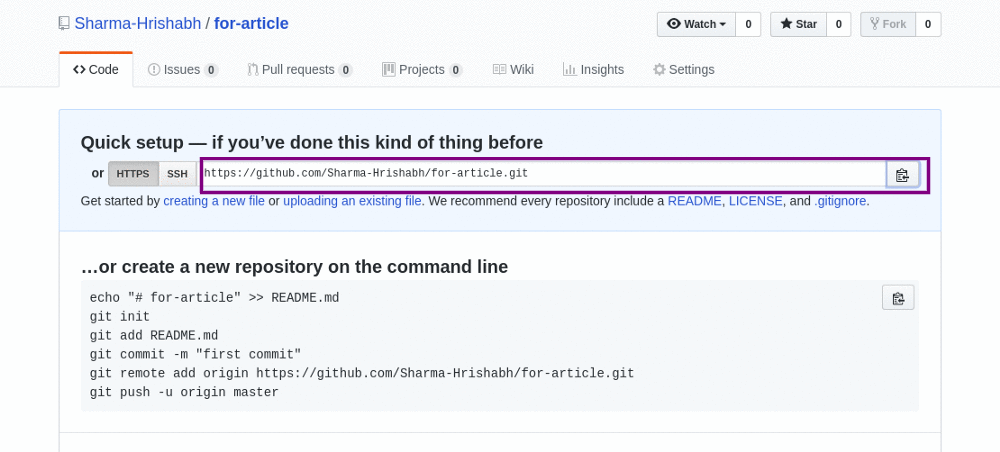
Task: Open the Issues tab
Action: [183, 69]
